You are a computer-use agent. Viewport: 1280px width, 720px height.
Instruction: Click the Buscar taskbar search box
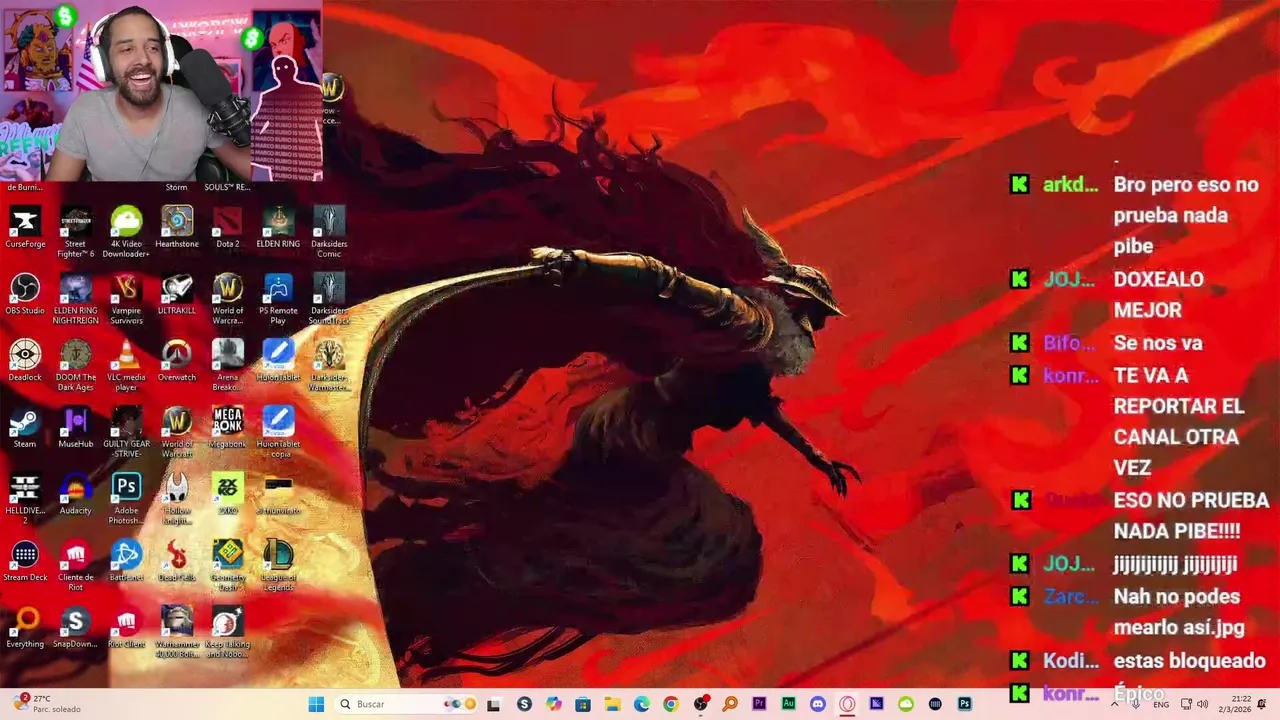(407, 704)
